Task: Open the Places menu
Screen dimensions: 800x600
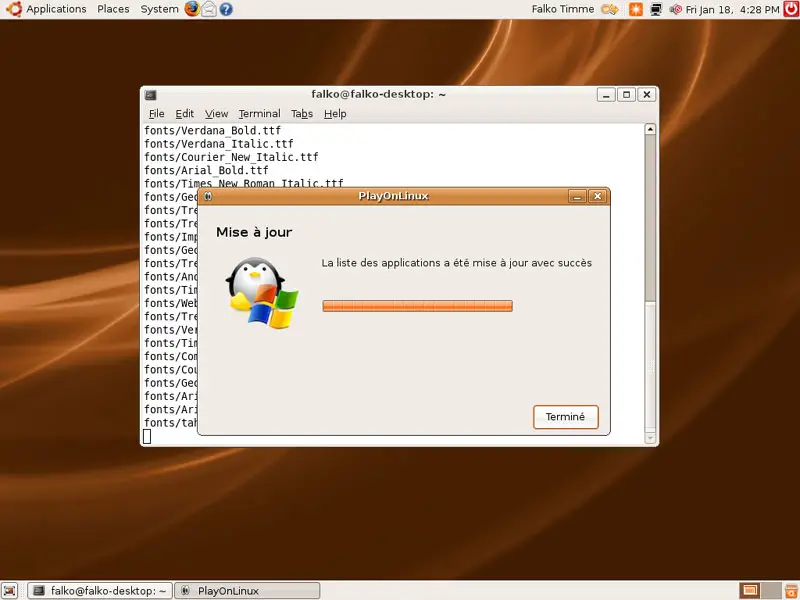Action: 113,9
